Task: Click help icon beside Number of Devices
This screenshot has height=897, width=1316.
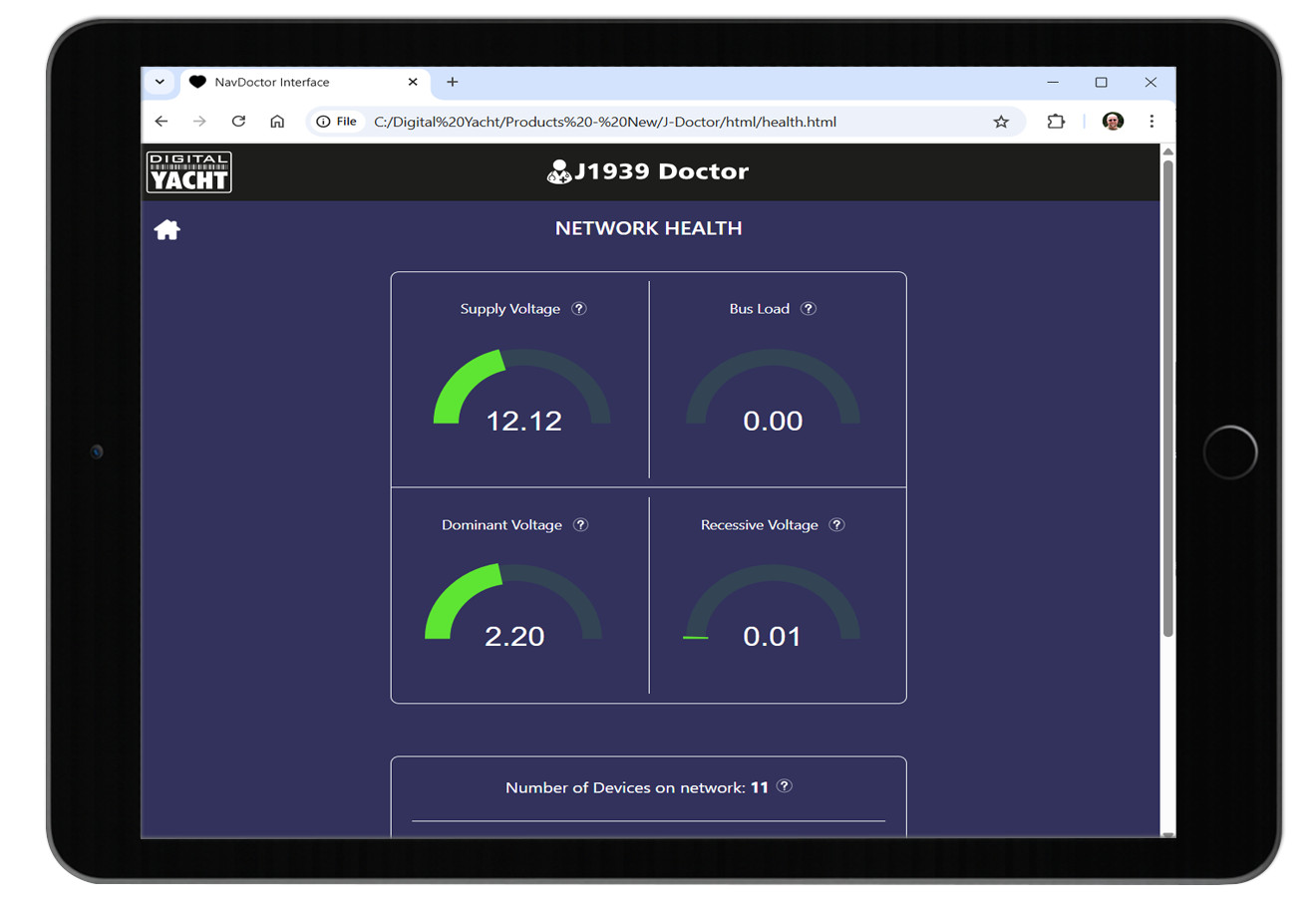Action: coord(786,786)
